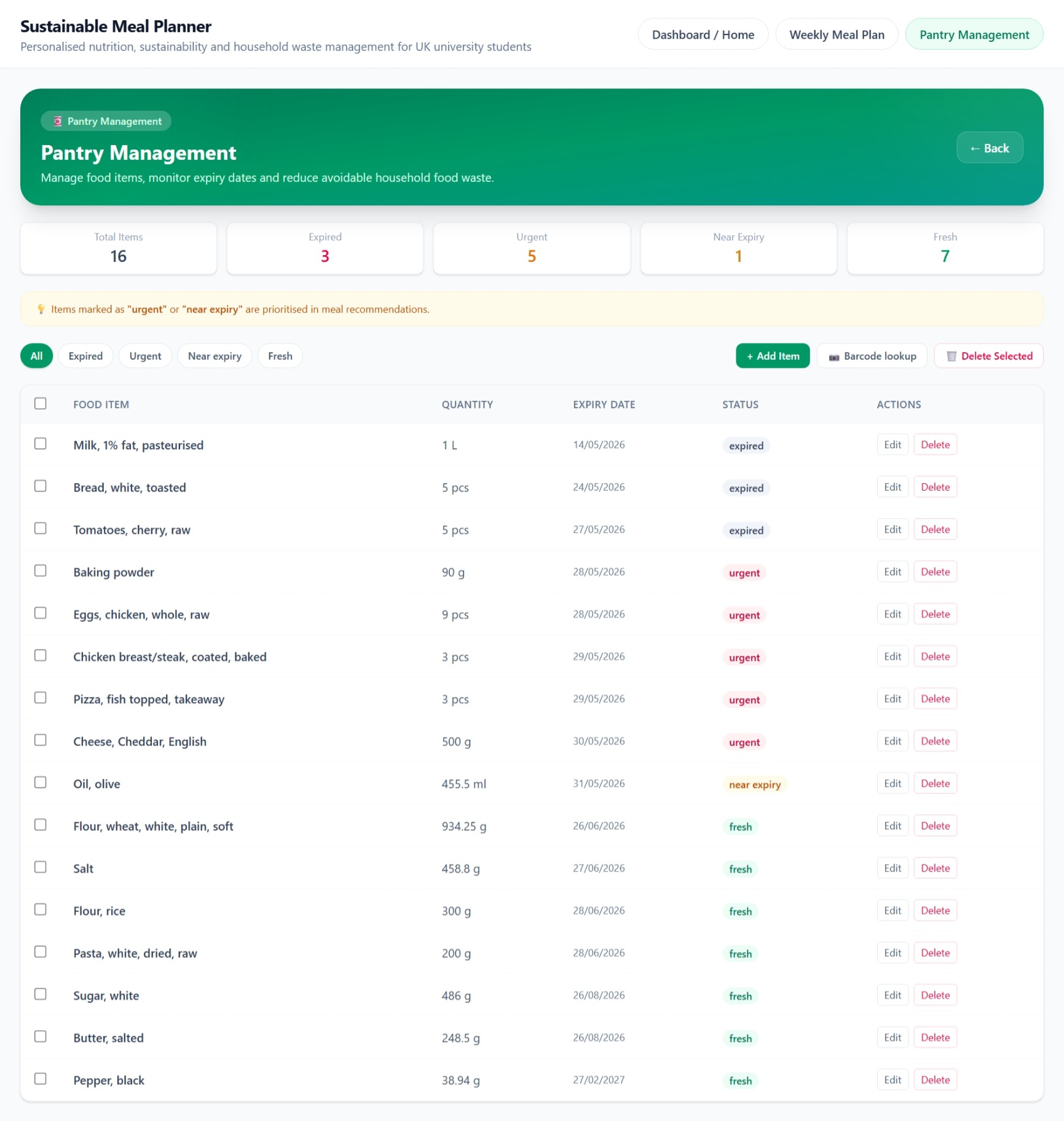The height and width of the screenshot is (1121, 1064).
Task: Open Barcode lookup
Action: [872, 356]
